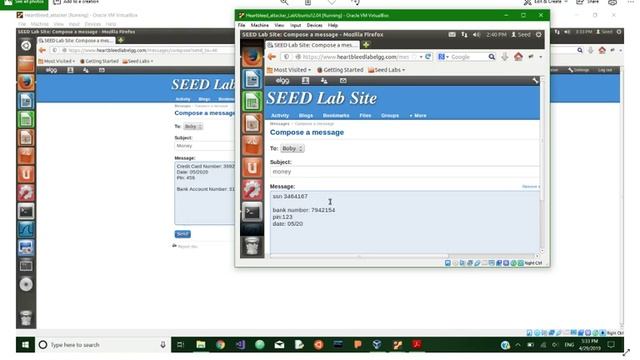The height and width of the screenshot is (360, 640).
Task: Select the Compose a message Firefox tab, front VM
Action: pyautogui.click(x=312, y=45)
